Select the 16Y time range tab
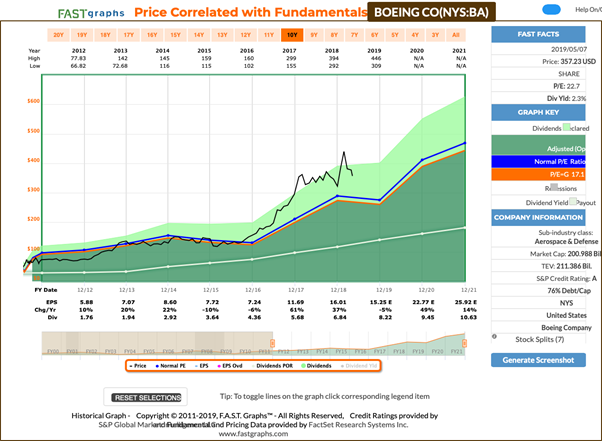Screen dimensions: 602x441 click(152, 35)
